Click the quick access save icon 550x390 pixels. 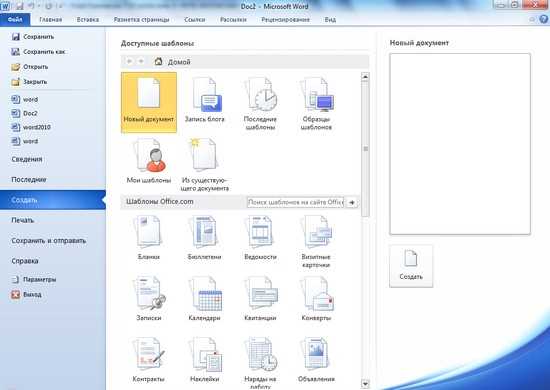20,6
